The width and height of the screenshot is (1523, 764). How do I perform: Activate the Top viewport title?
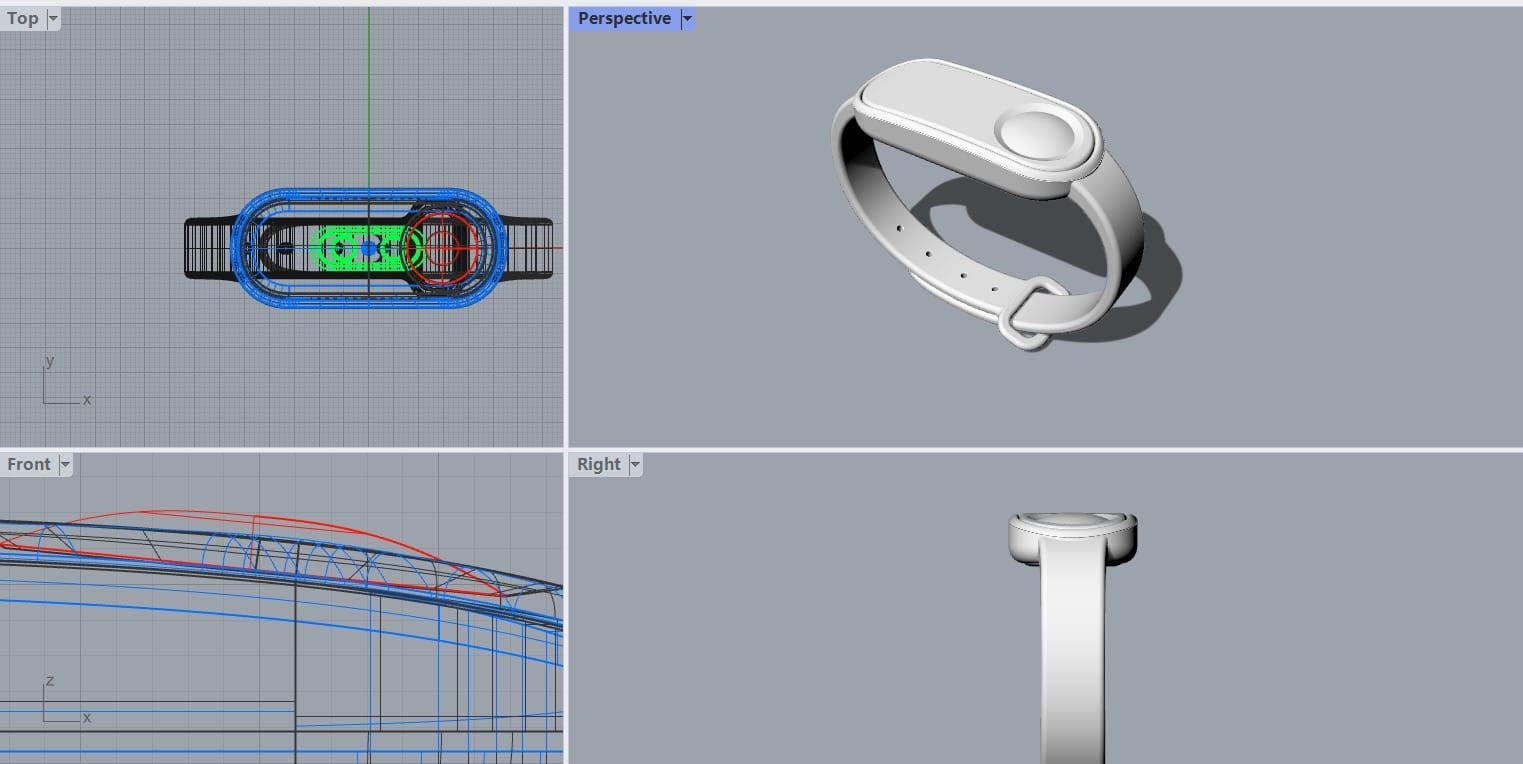(x=22, y=19)
